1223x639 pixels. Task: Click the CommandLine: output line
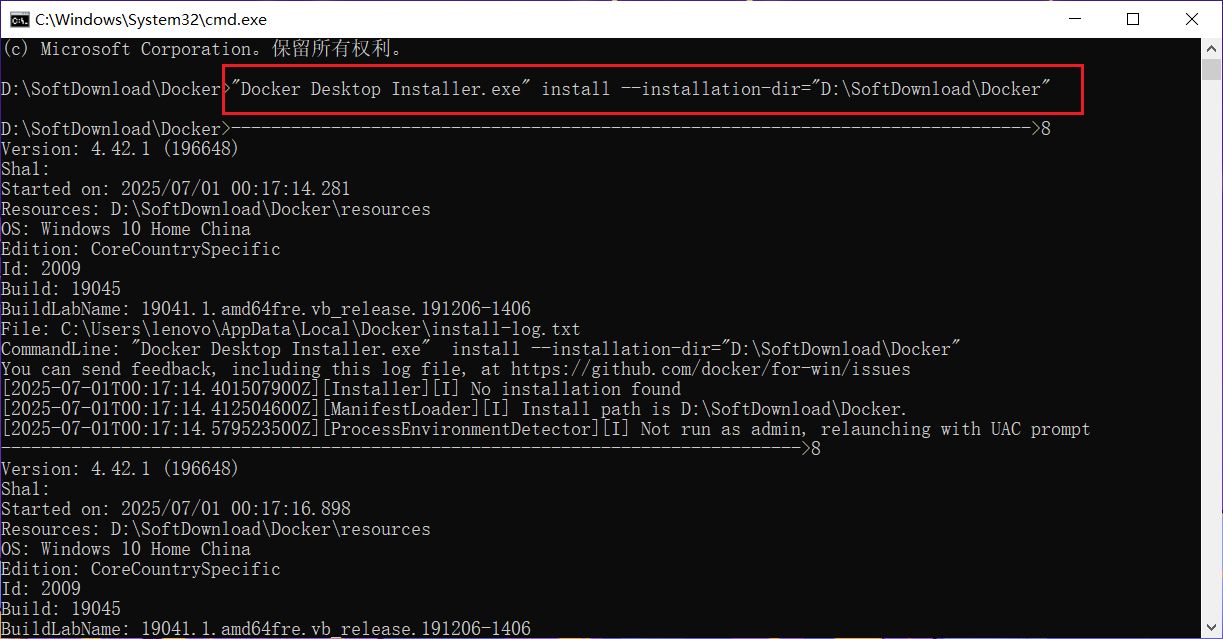tap(481, 349)
